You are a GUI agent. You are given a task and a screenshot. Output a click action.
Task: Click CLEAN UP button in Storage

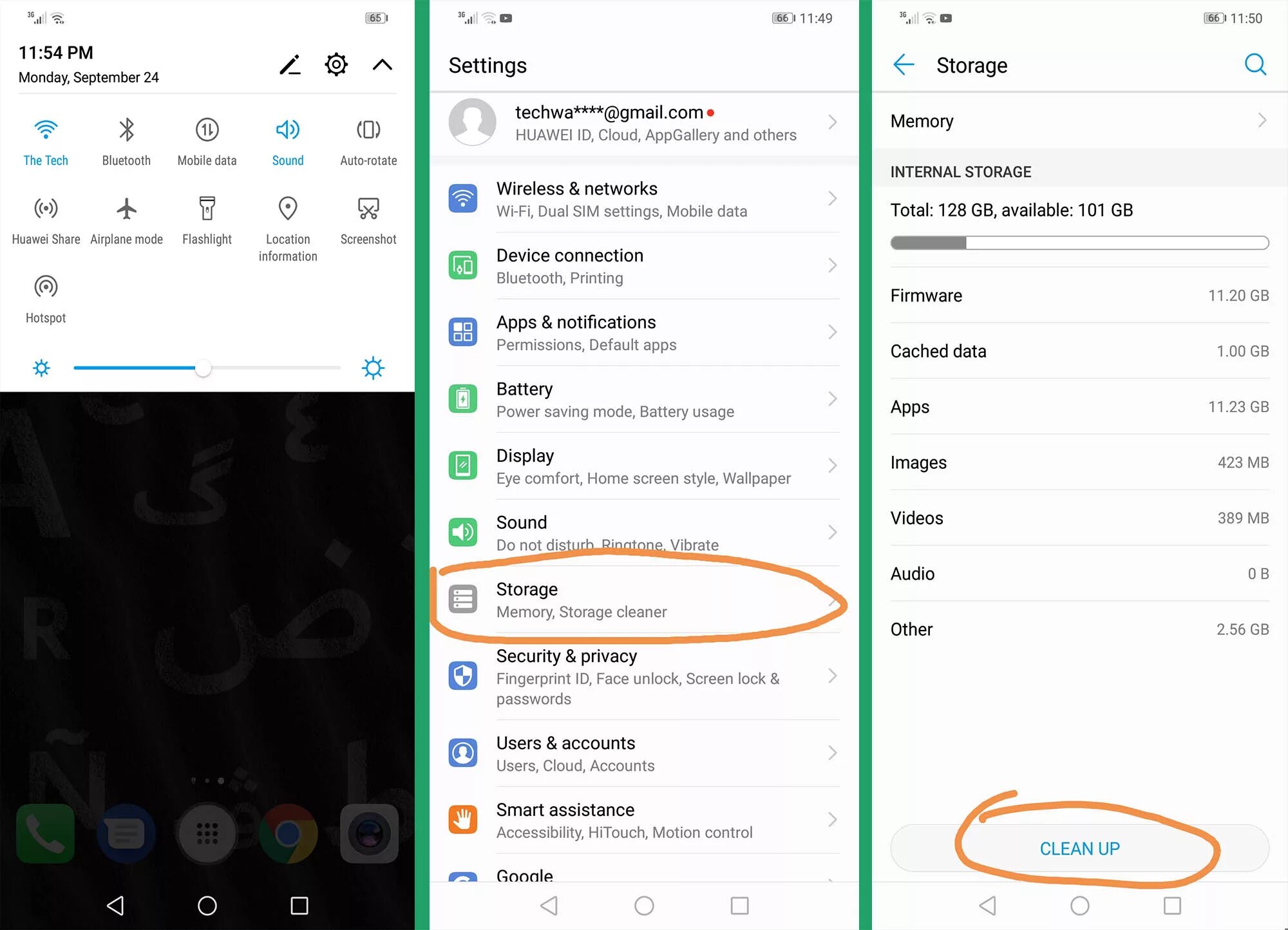[x=1080, y=848]
